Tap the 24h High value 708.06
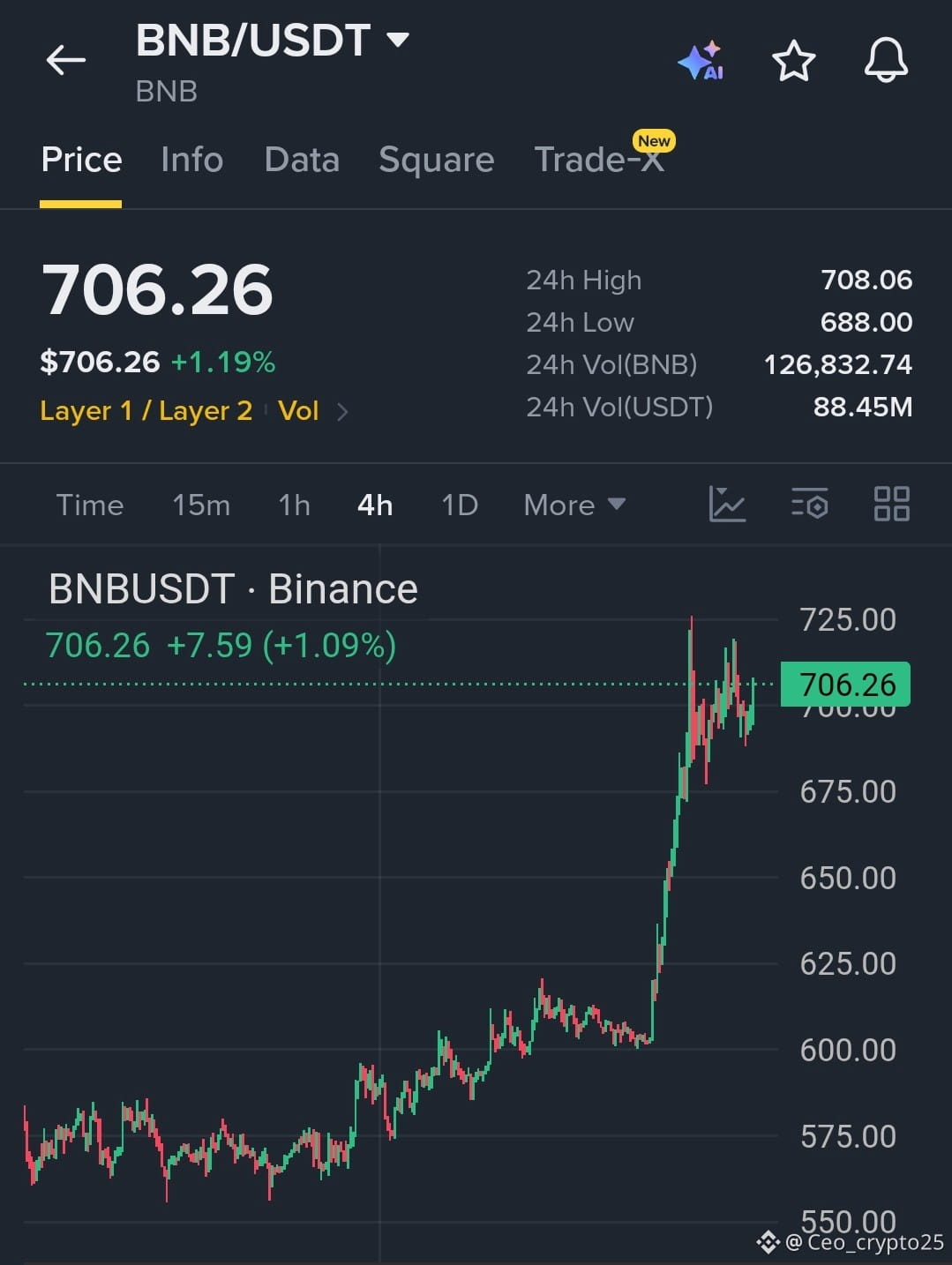 [x=866, y=281]
